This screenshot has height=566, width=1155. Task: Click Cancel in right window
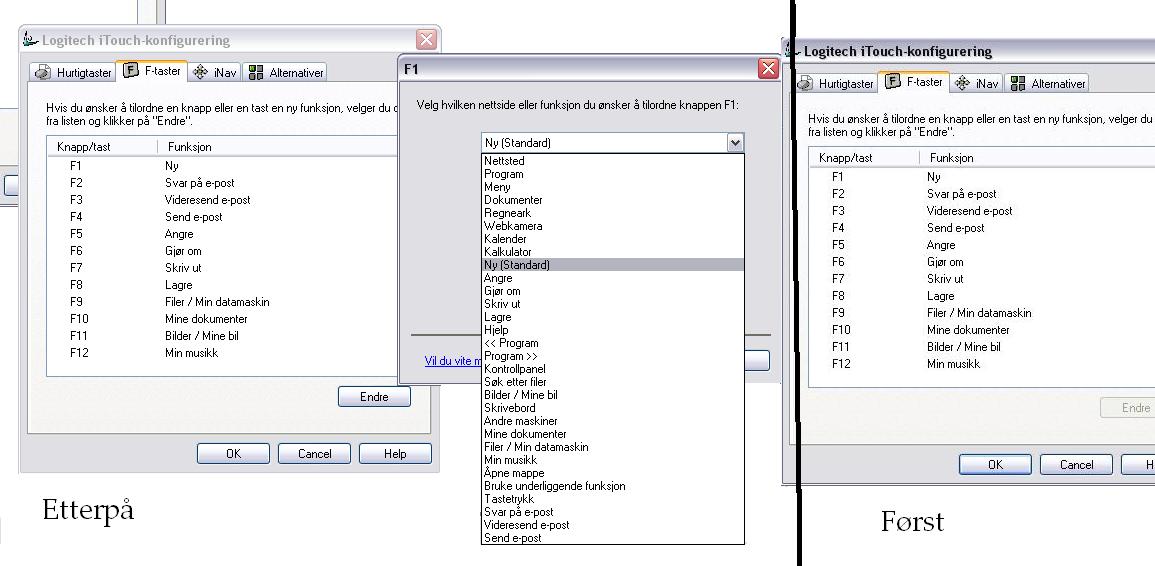(x=1076, y=464)
